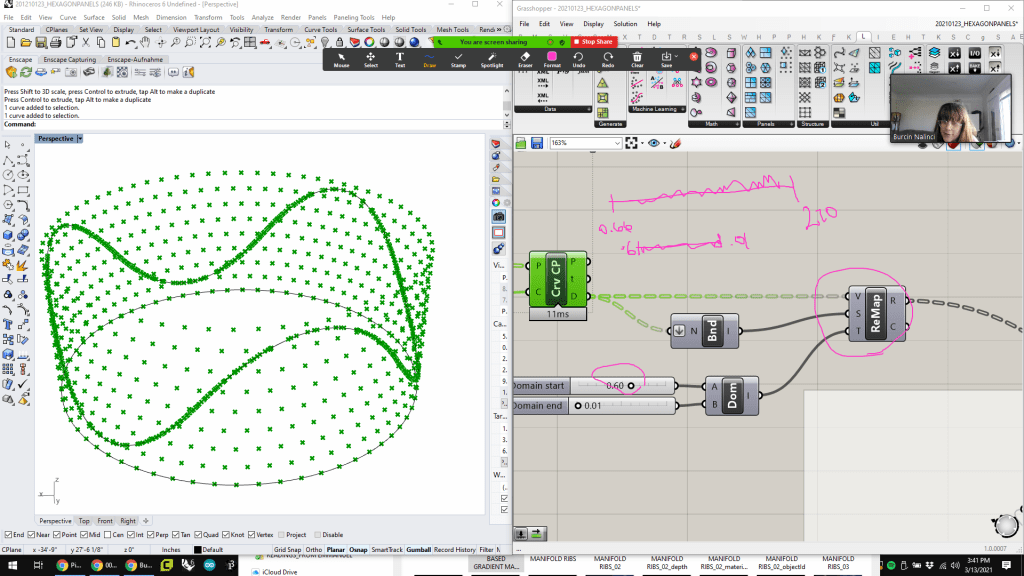Click the sketch brush icon in Grasshopper toolbar
This screenshot has width=1024, height=576.
click(x=676, y=143)
